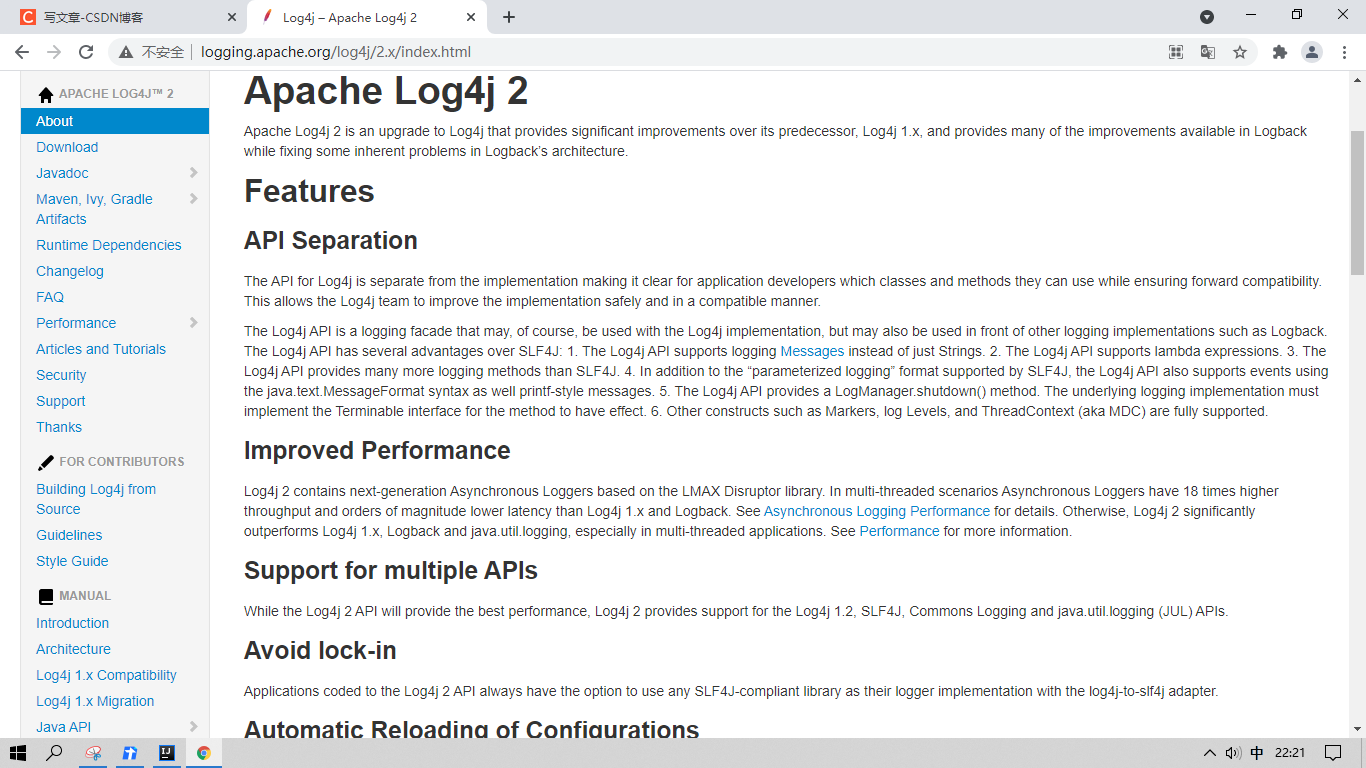The width and height of the screenshot is (1366, 768).
Task: Follow the Messages link in the text
Action: pos(811,351)
